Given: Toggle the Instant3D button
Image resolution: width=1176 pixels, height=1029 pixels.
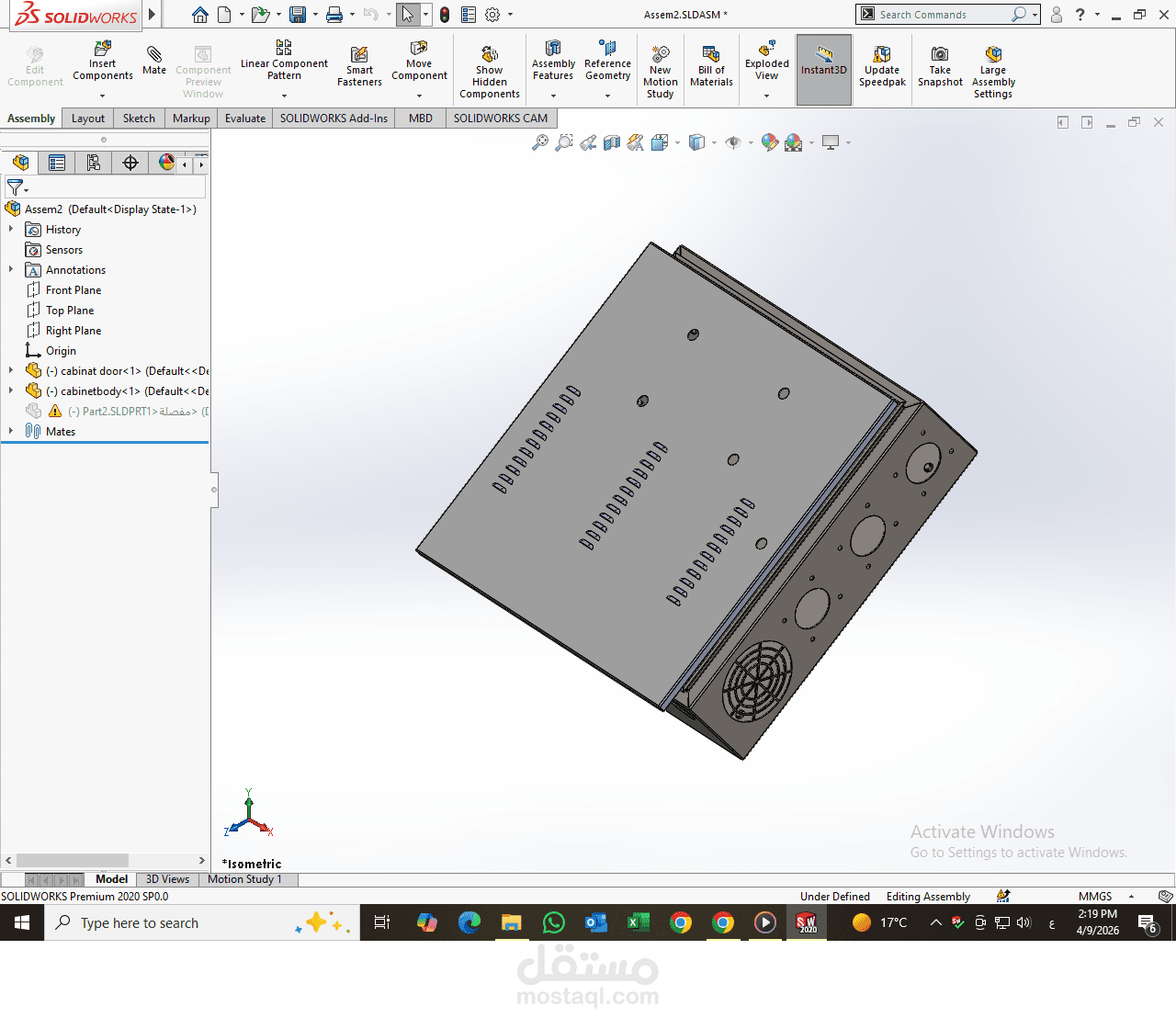Looking at the screenshot, I should [824, 69].
